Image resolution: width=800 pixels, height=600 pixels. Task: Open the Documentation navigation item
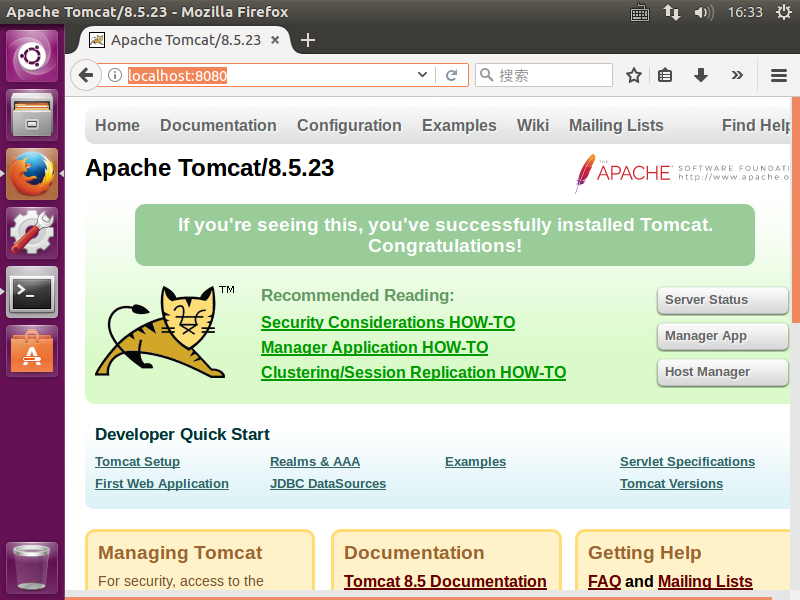click(x=218, y=126)
